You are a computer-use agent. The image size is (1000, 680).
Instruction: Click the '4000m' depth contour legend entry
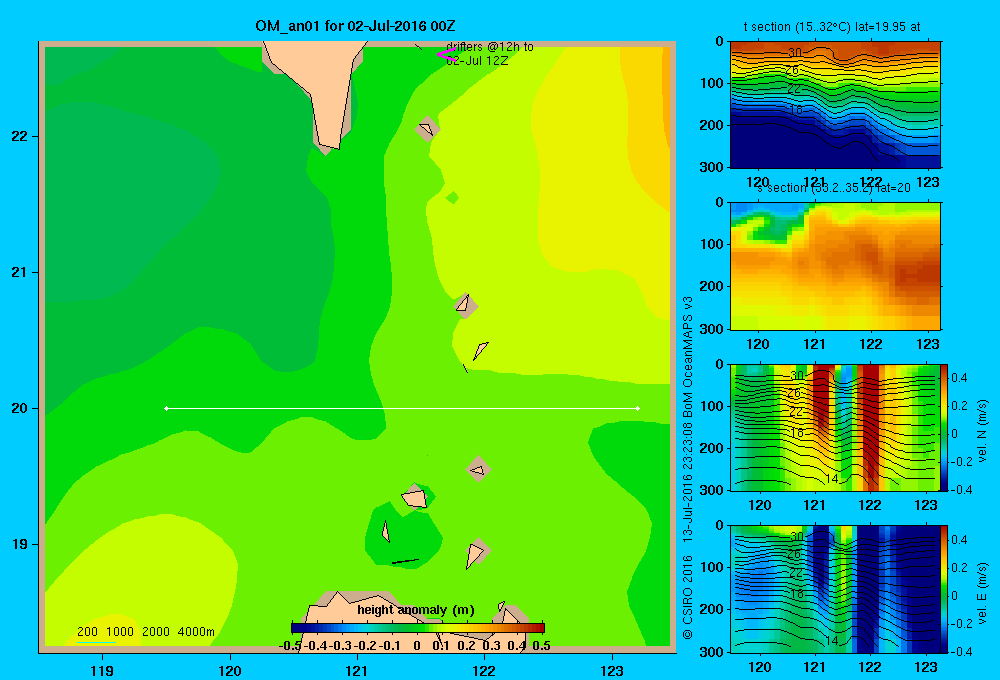click(x=196, y=632)
